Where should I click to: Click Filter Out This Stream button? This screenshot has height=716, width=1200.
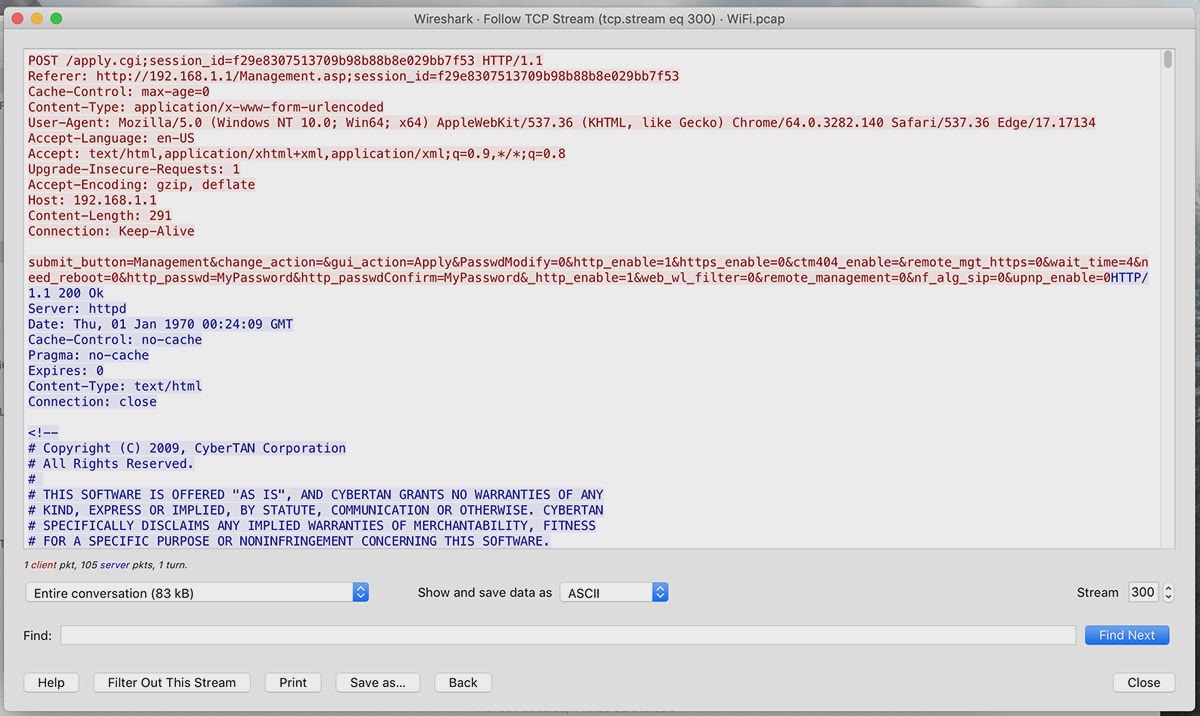[x=172, y=683]
